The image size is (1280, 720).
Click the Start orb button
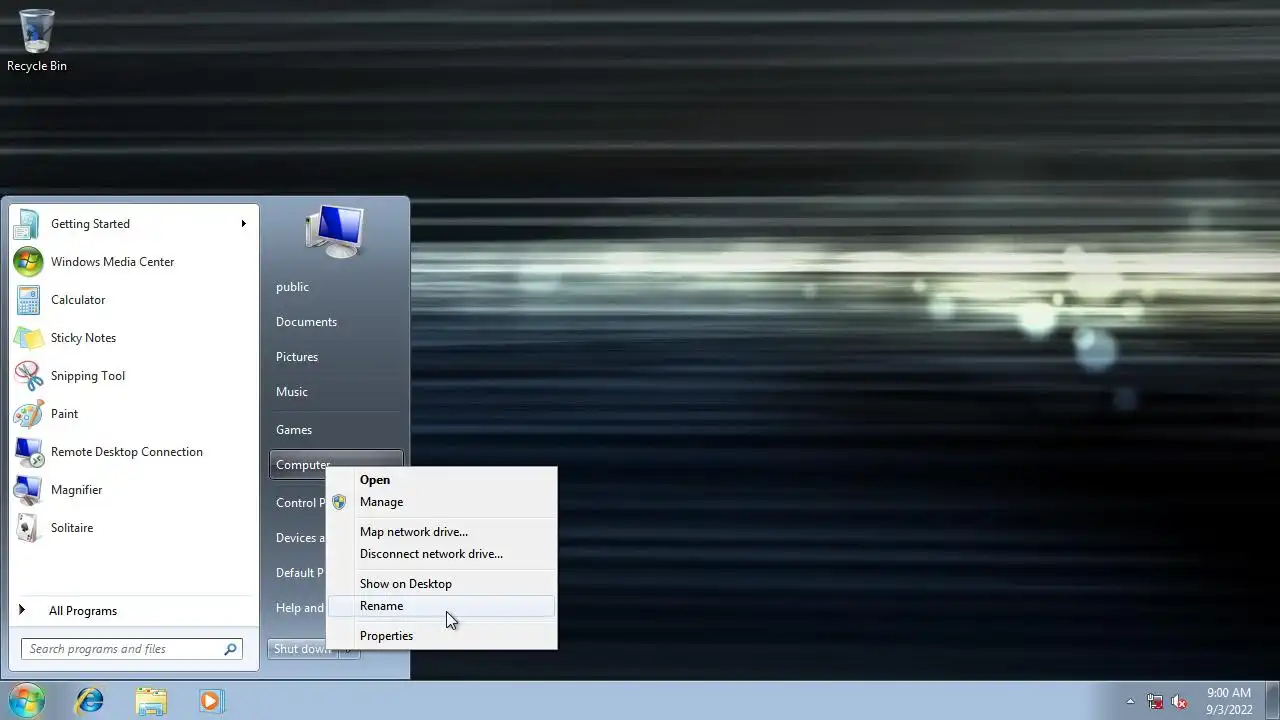pyautogui.click(x=27, y=700)
